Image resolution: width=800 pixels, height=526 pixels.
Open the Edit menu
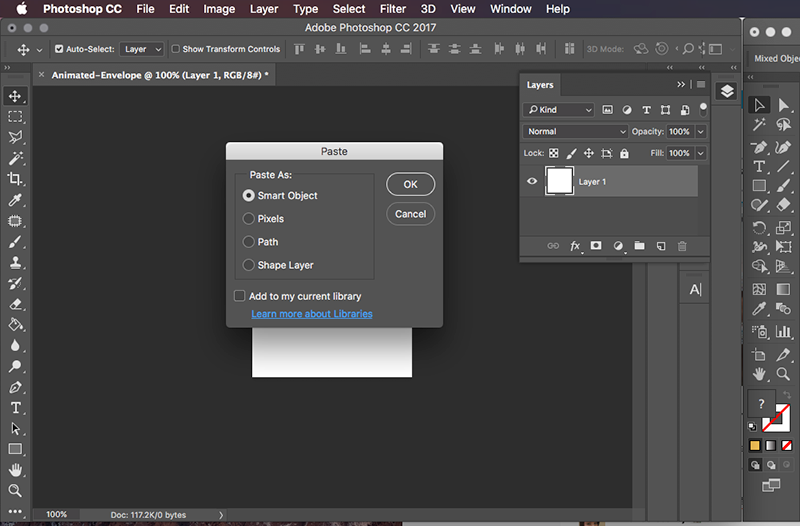pyautogui.click(x=179, y=9)
